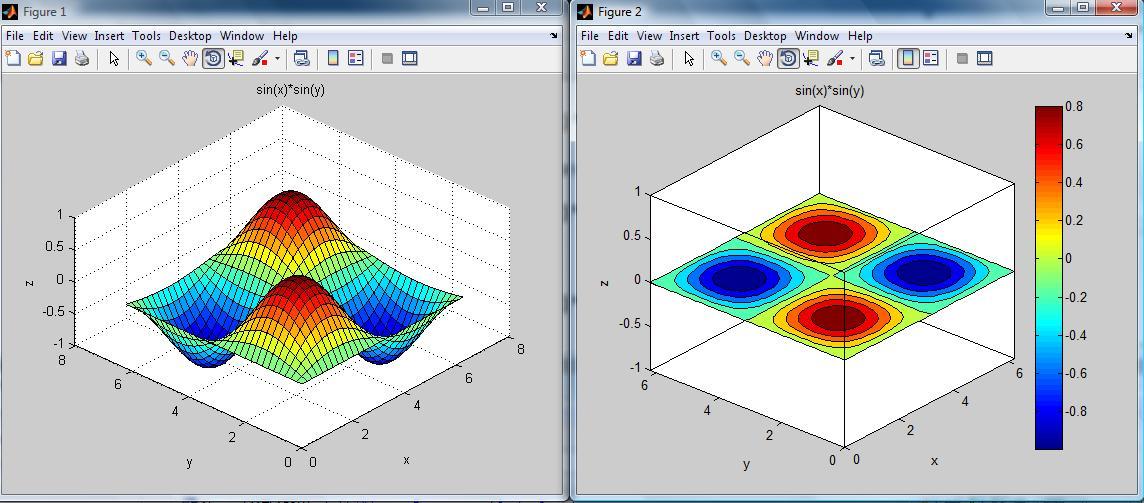The height and width of the screenshot is (503, 1144).
Task: Click the sin(x)*sin(y) title in Figure 1
Action: 290,90
